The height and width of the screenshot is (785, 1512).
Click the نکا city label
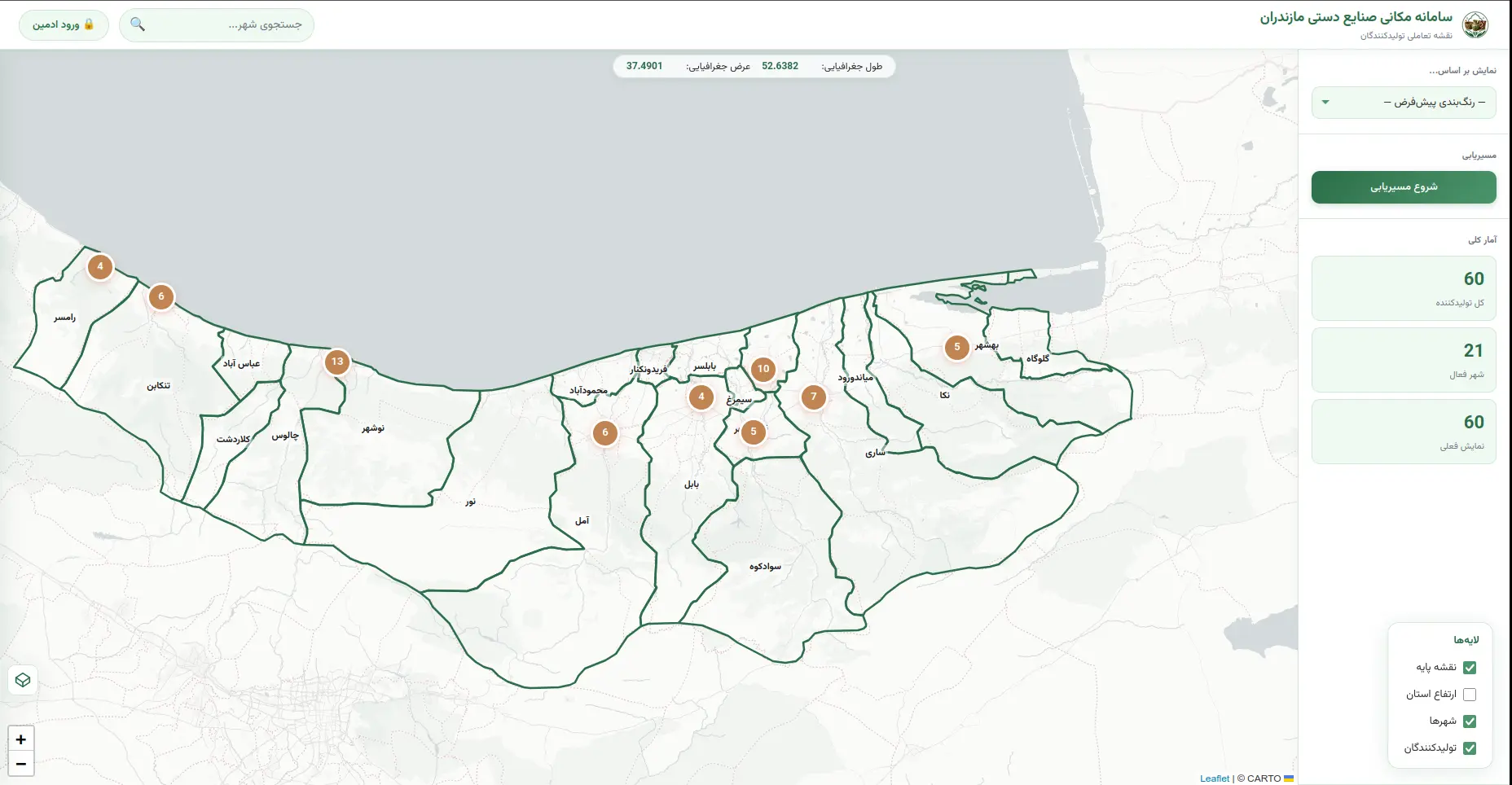(944, 396)
